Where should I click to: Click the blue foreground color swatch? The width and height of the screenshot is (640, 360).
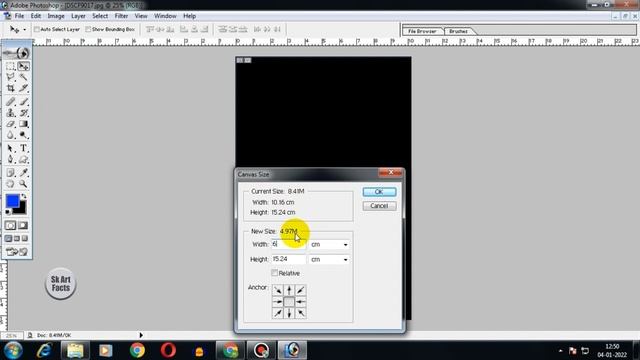[12, 200]
